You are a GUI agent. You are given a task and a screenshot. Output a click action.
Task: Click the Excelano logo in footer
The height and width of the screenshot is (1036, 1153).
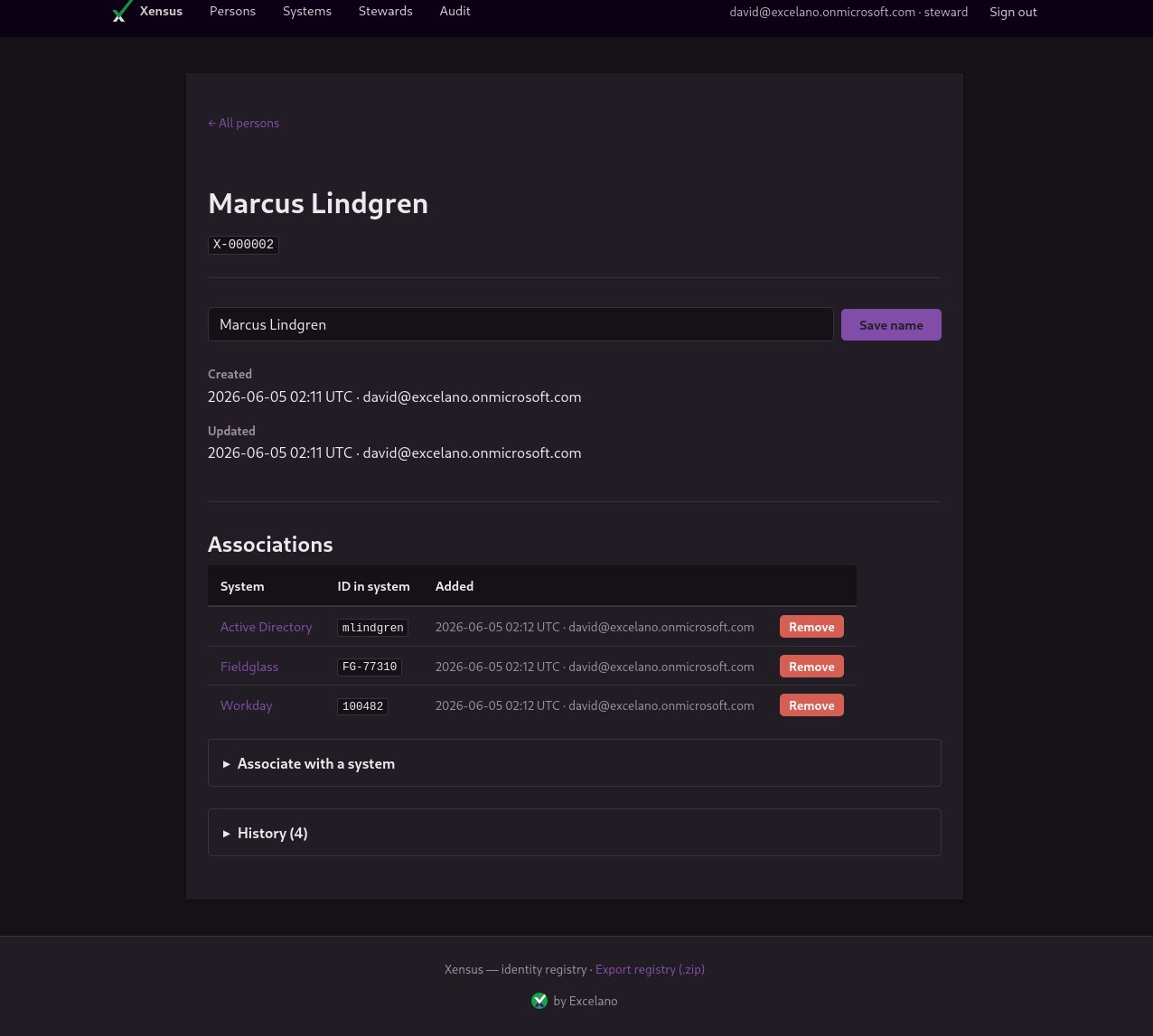[x=539, y=1001]
